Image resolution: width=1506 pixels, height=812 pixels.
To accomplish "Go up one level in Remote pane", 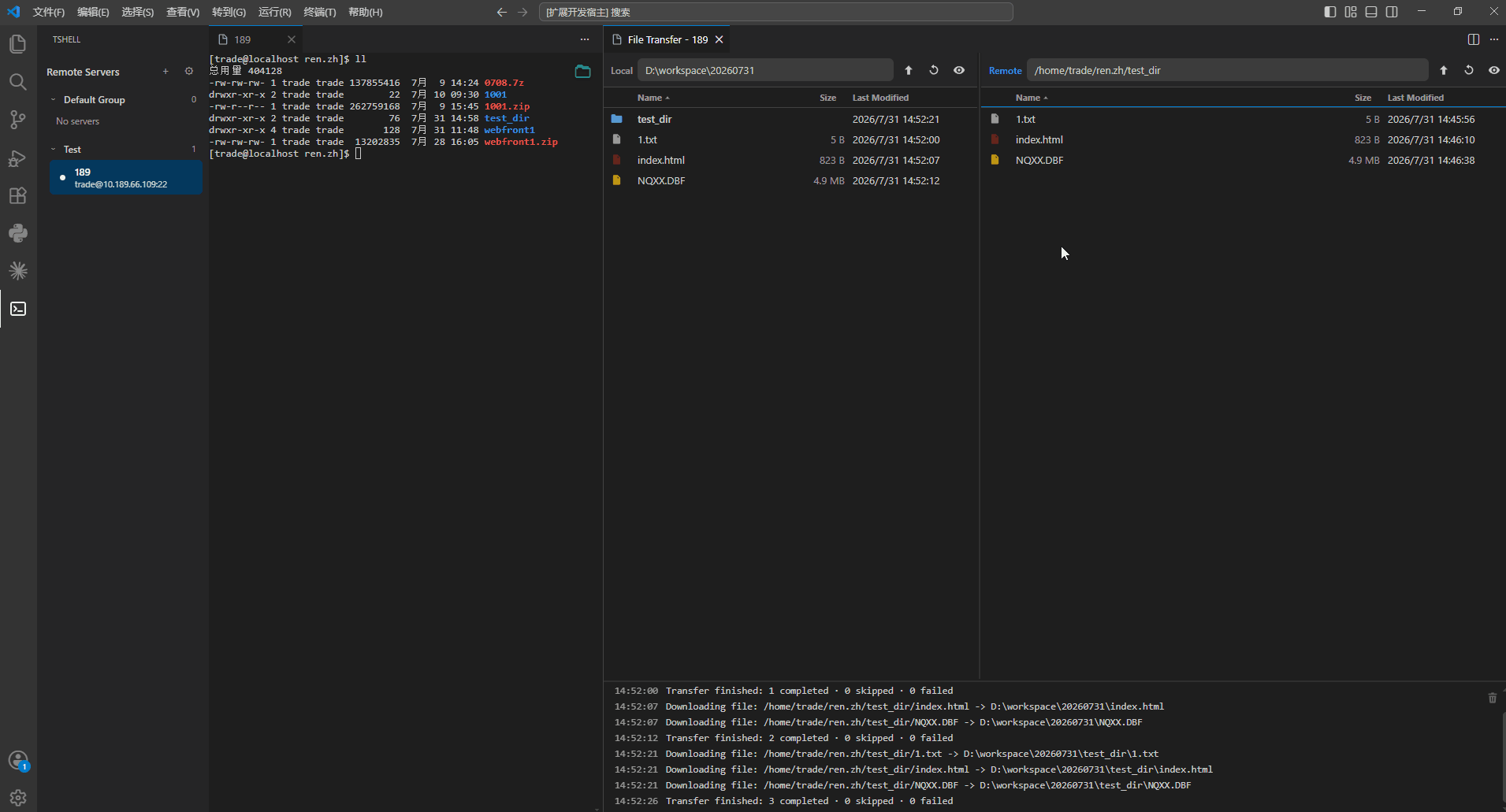I will click(x=1444, y=70).
